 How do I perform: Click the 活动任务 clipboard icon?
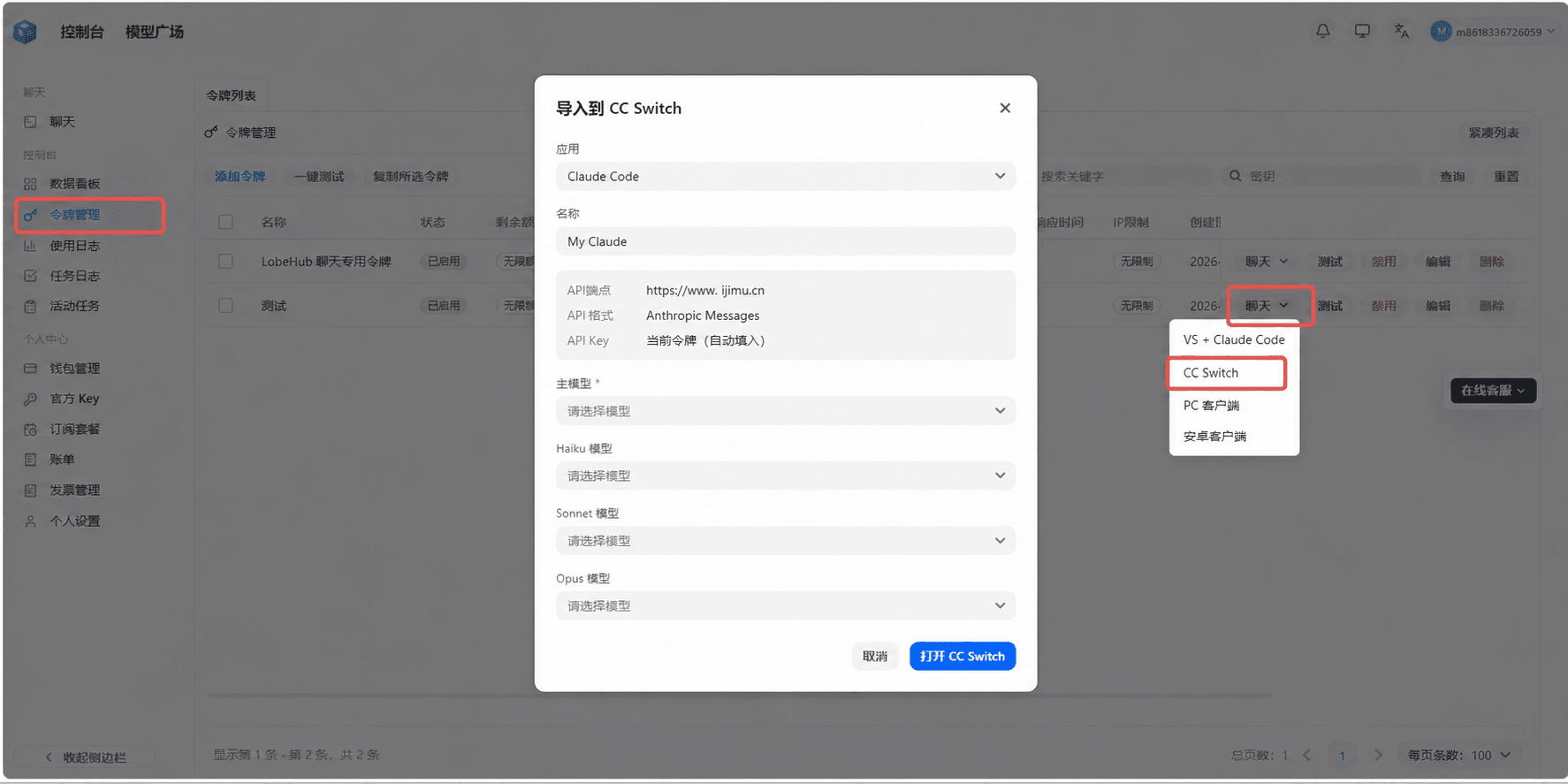tap(30, 306)
